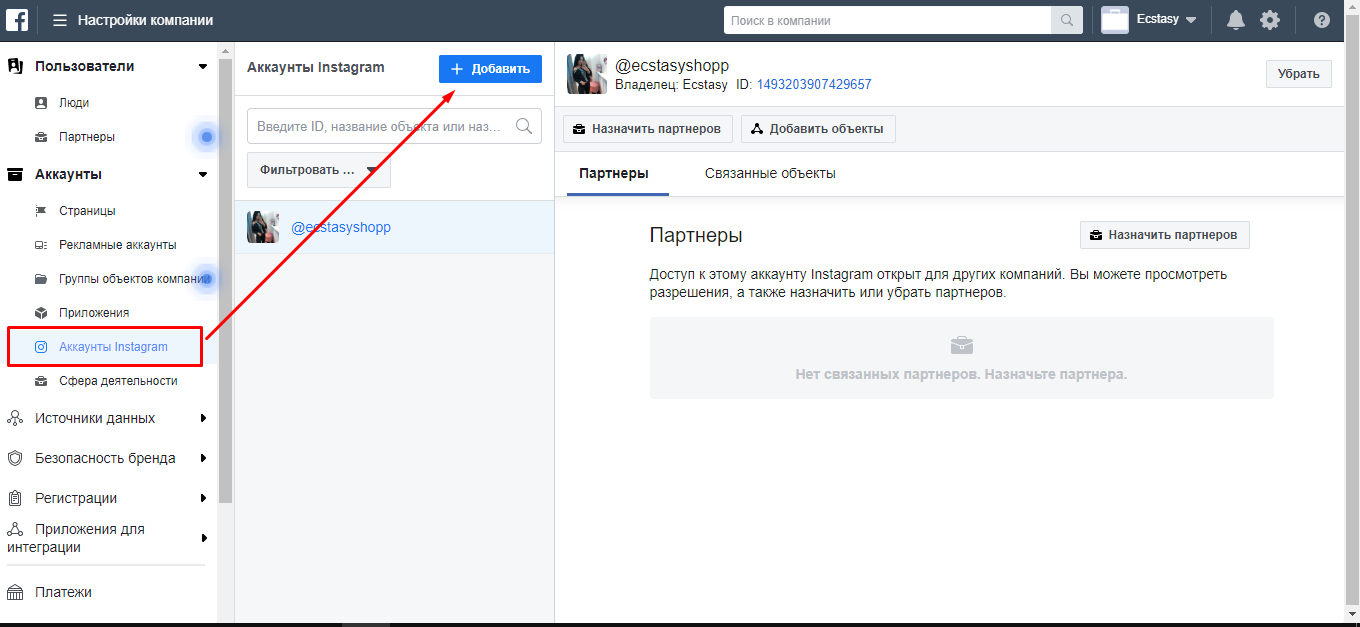Open Партнеры in the sidebar
This screenshot has height=627, width=1360.
87,136
